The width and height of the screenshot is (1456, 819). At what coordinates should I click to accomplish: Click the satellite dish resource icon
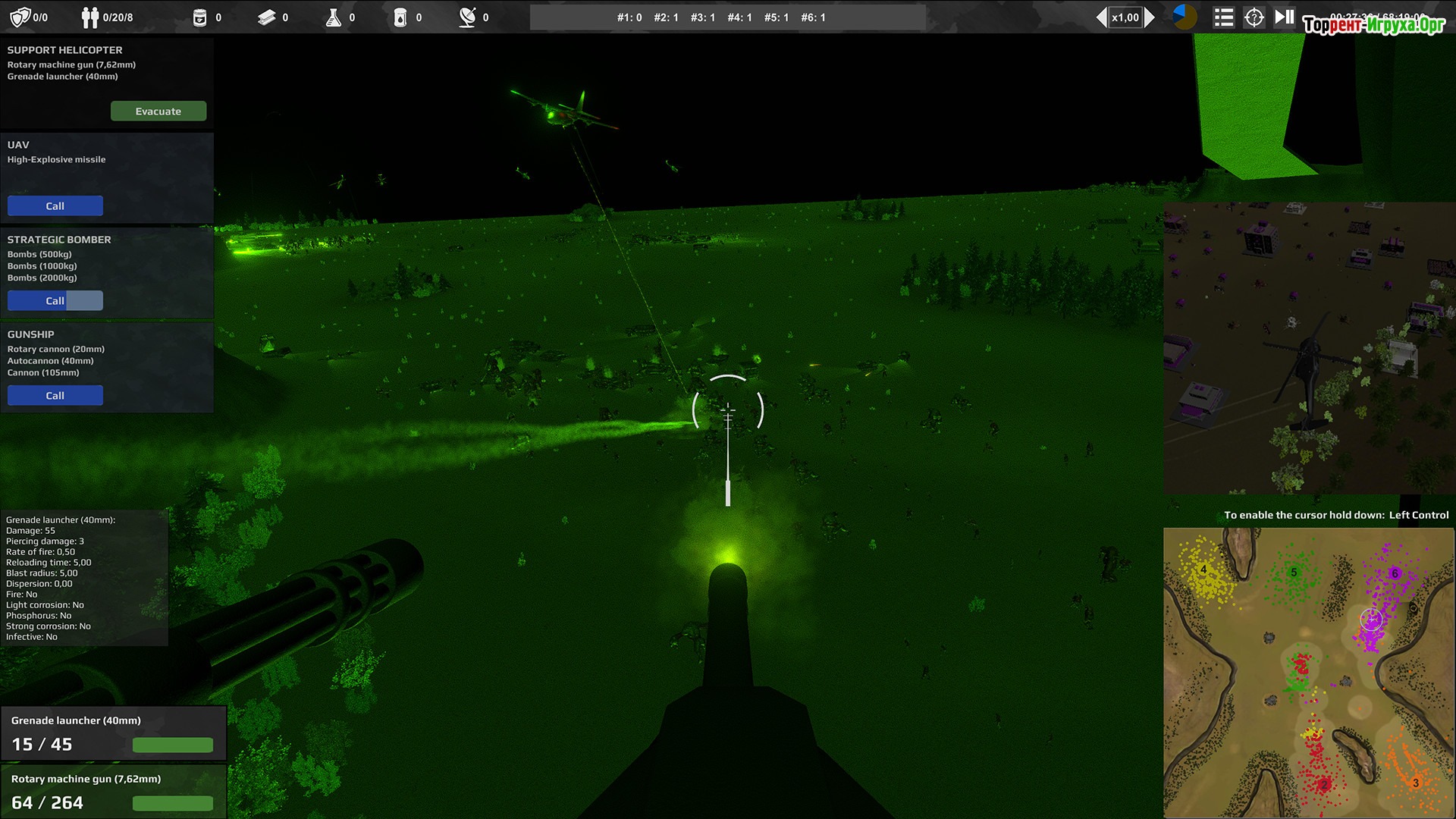point(467,17)
